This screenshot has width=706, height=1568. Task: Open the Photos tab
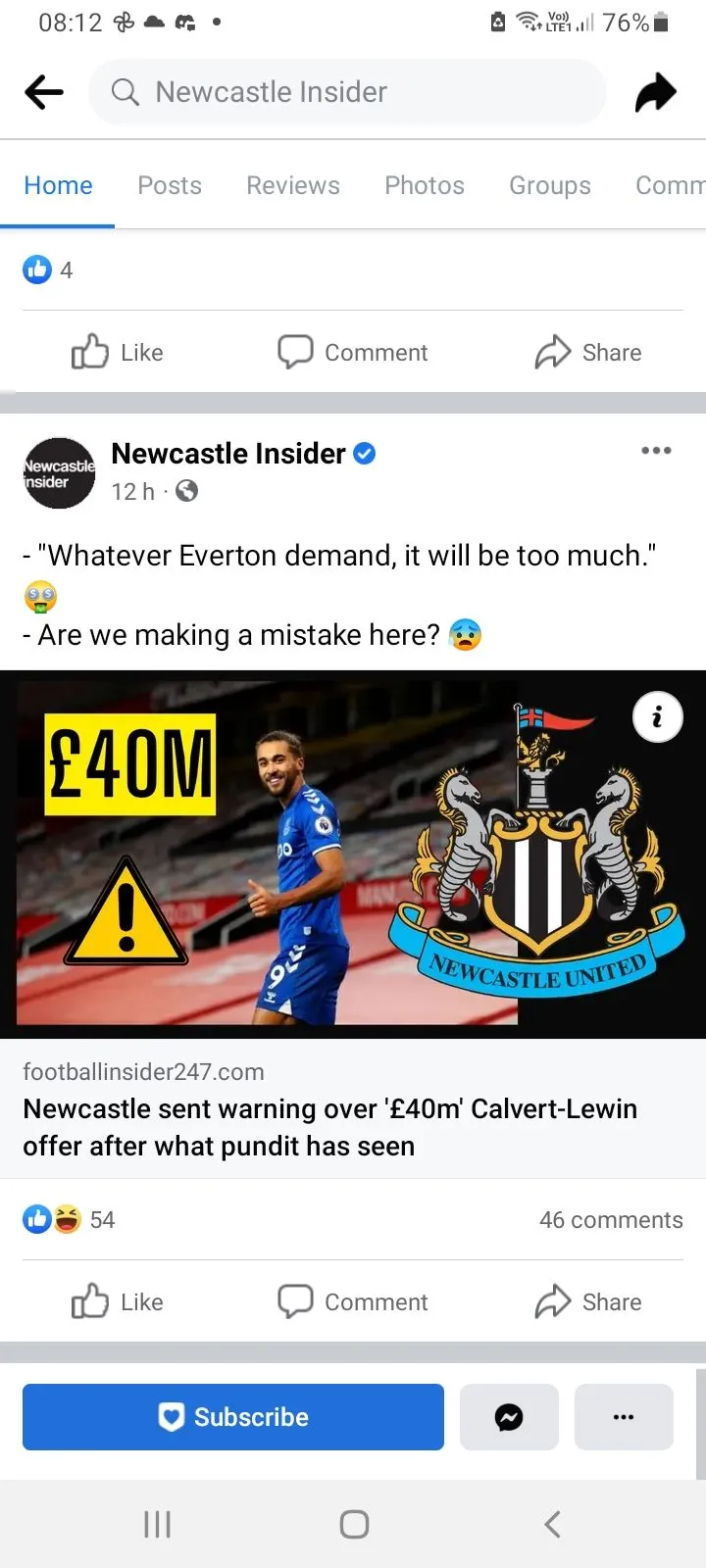[425, 185]
